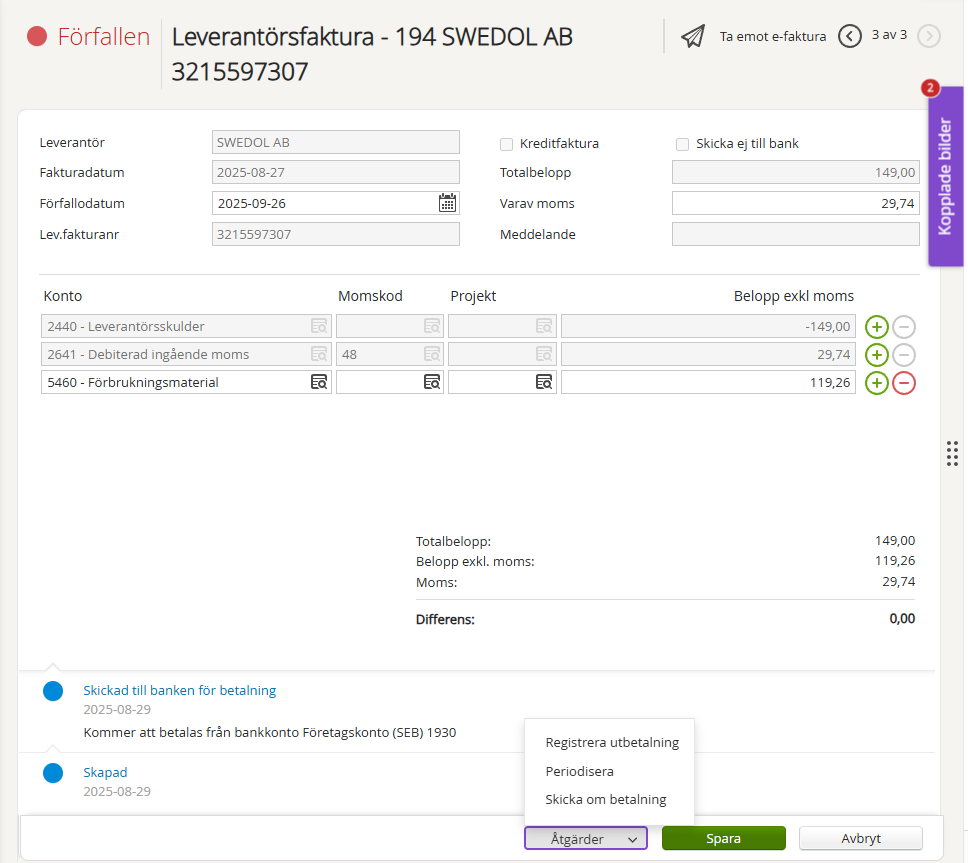Add row after 2440 Leverantörsskulder
The height and width of the screenshot is (863, 968).
(876, 326)
